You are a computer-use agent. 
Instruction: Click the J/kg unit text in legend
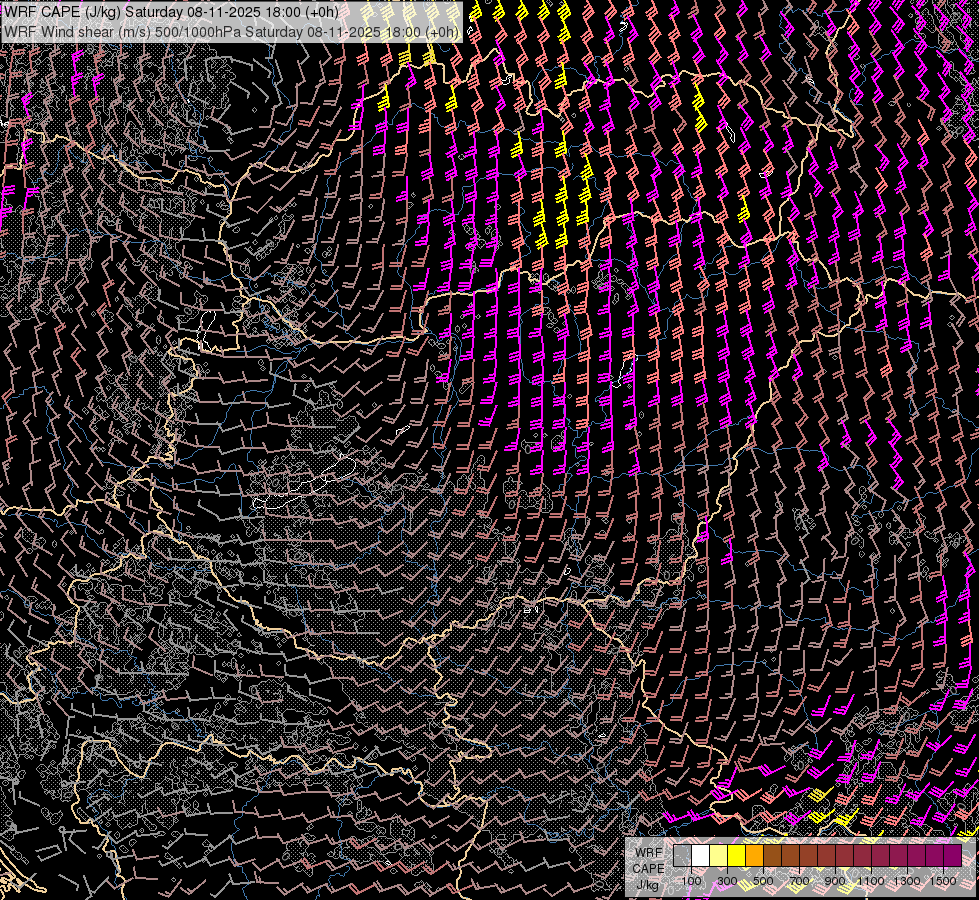click(x=647, y=884)
